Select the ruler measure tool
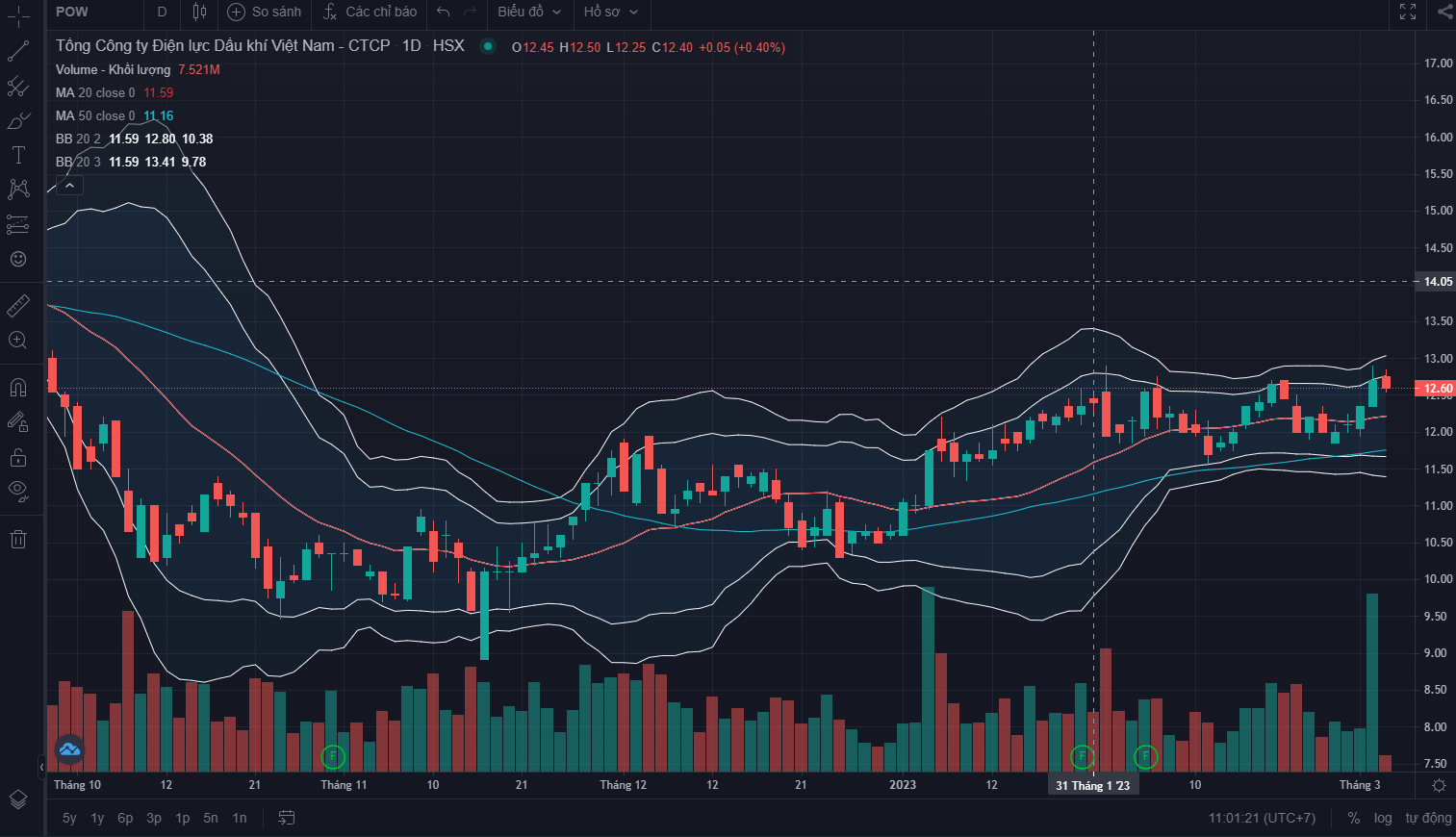Screen dimensions: 1456x837 point(18,306)
